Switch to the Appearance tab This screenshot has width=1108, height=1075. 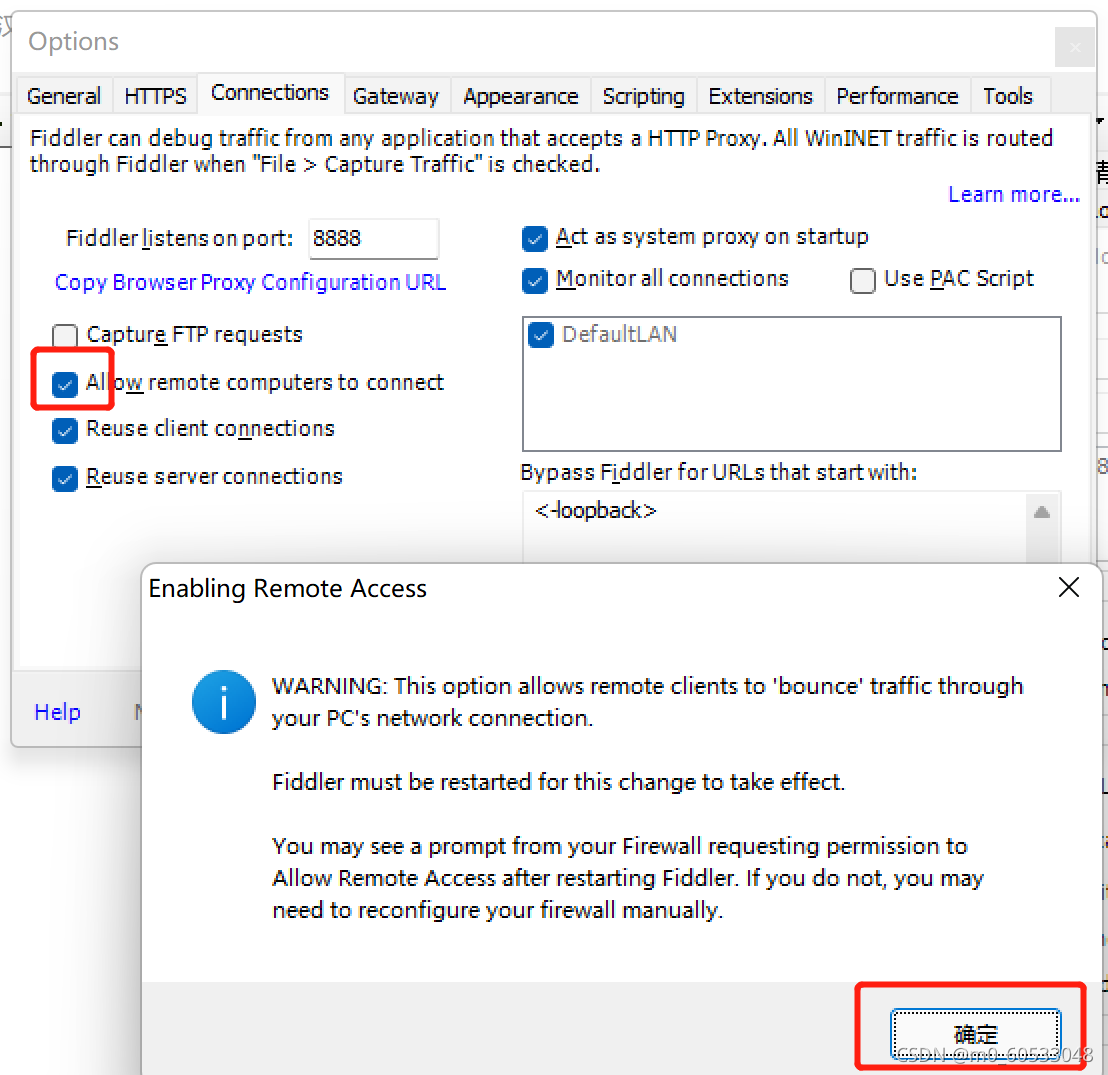pos(521,95)
